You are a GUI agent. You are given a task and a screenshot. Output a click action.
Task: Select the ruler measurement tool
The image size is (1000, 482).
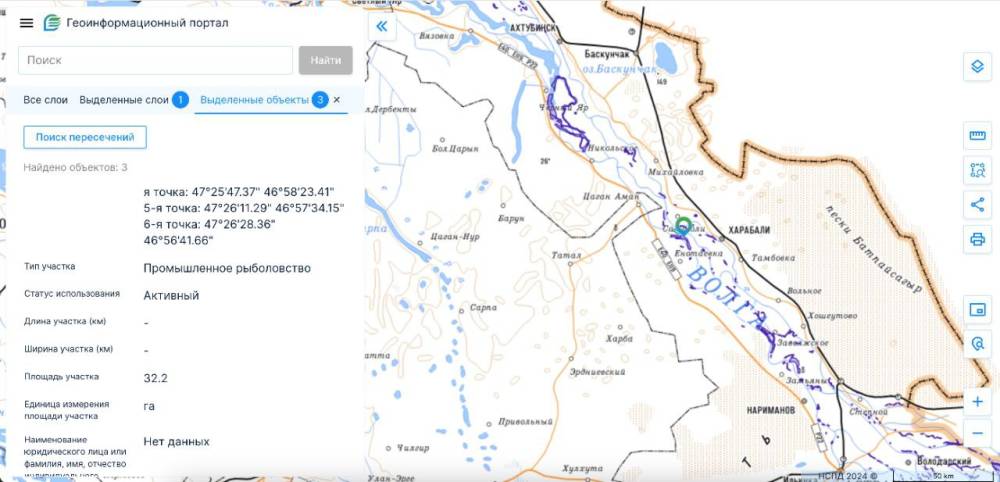click(977, 136)
